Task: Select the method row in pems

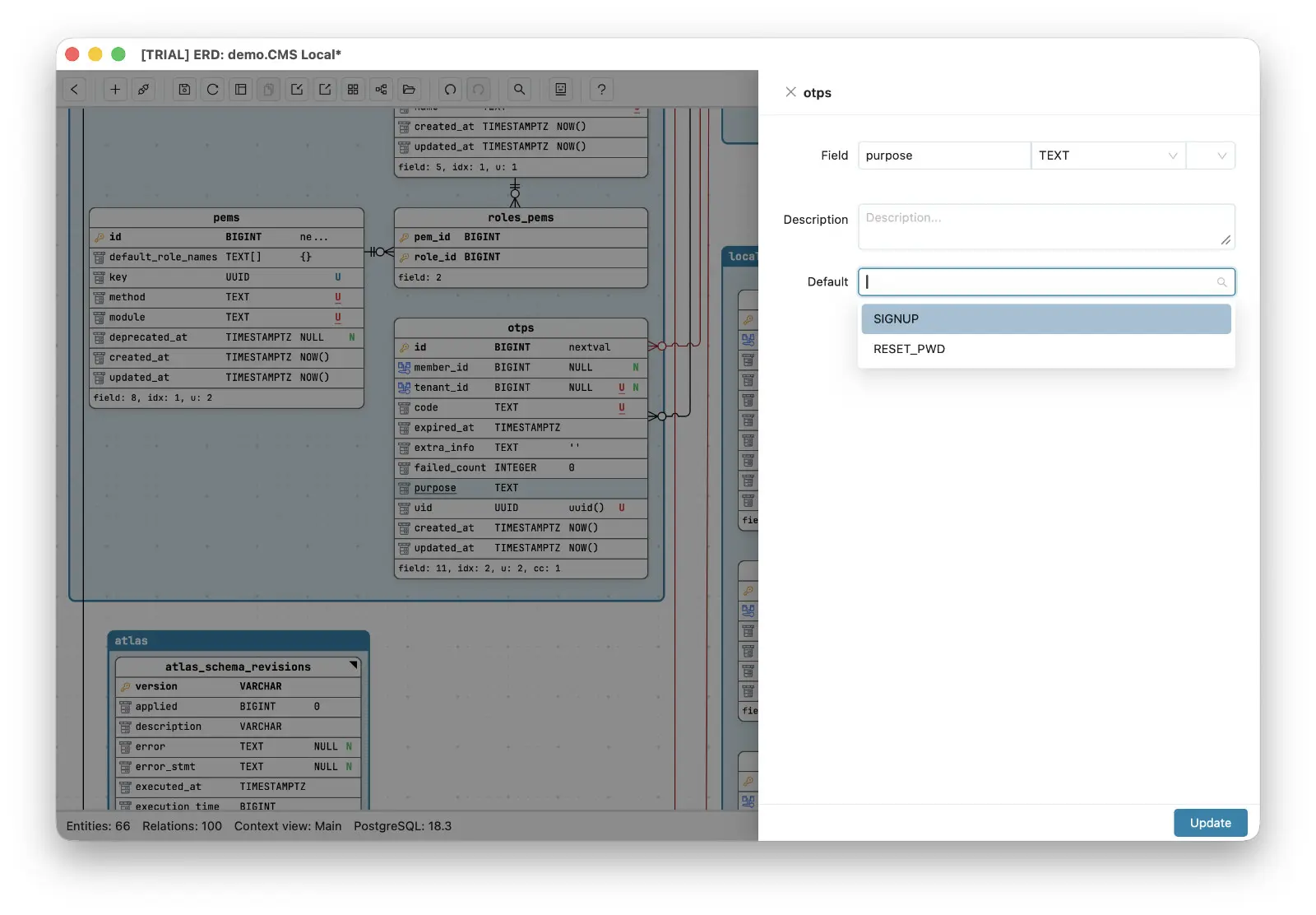Action: (226, 297)
